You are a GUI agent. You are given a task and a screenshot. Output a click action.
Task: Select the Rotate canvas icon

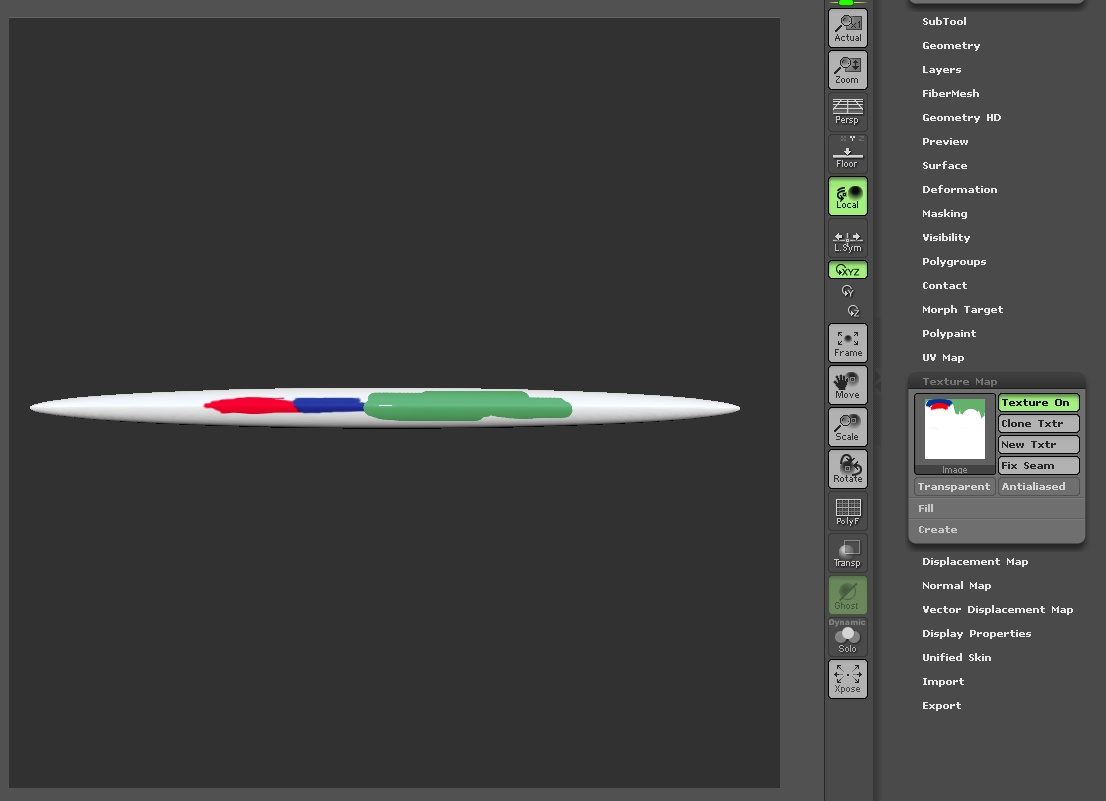[847, 469]
